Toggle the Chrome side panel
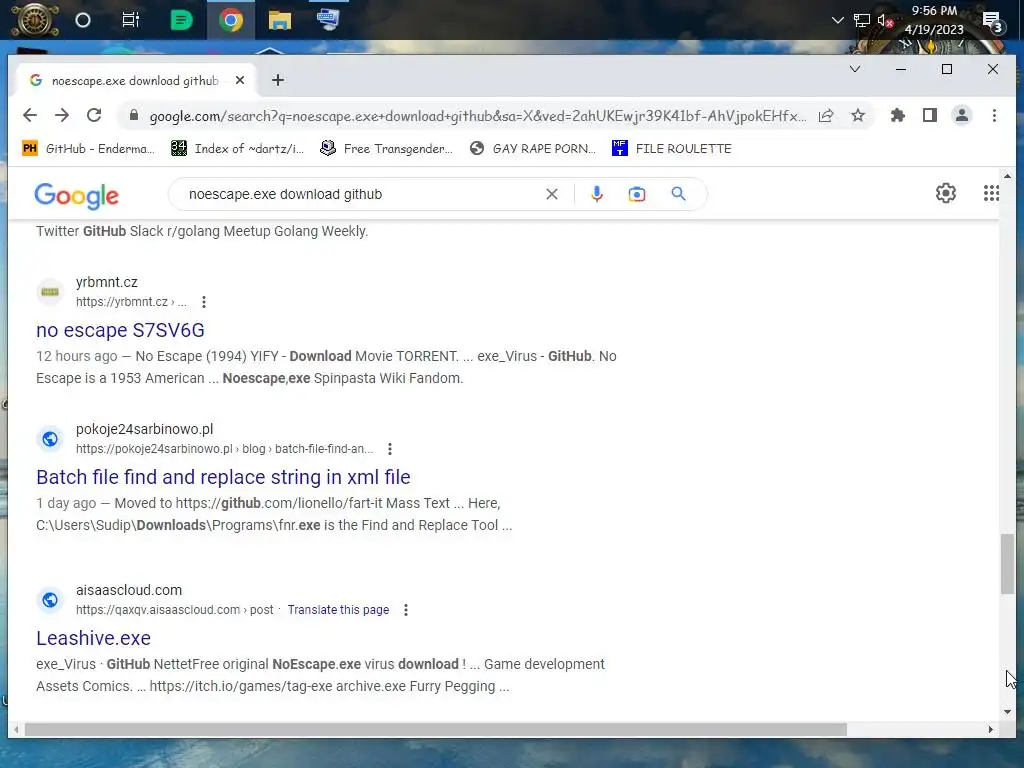 click(x=930, y=116)
